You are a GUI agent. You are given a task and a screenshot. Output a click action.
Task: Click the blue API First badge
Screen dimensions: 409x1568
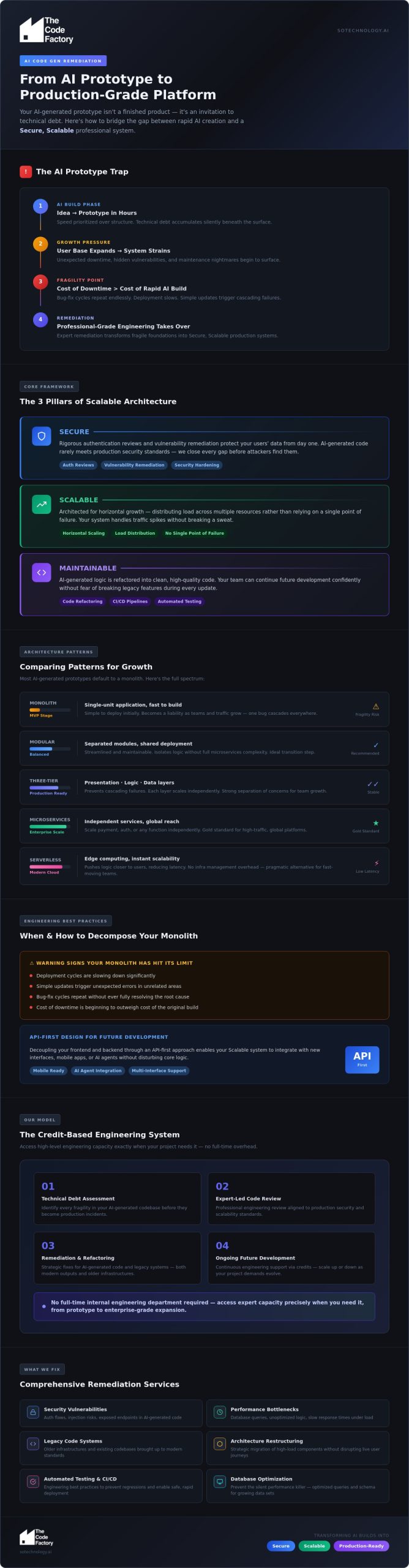(x=362, y=1059)
